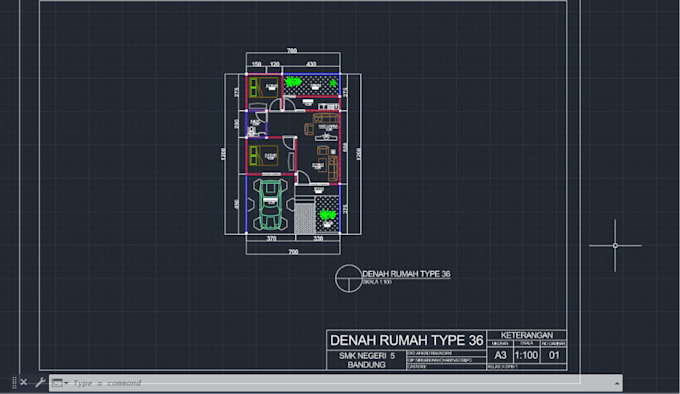Viewport: 680px width, 394px height.
Task: Select the 'A3' paper size cell
Action: [x=500, y=355]
